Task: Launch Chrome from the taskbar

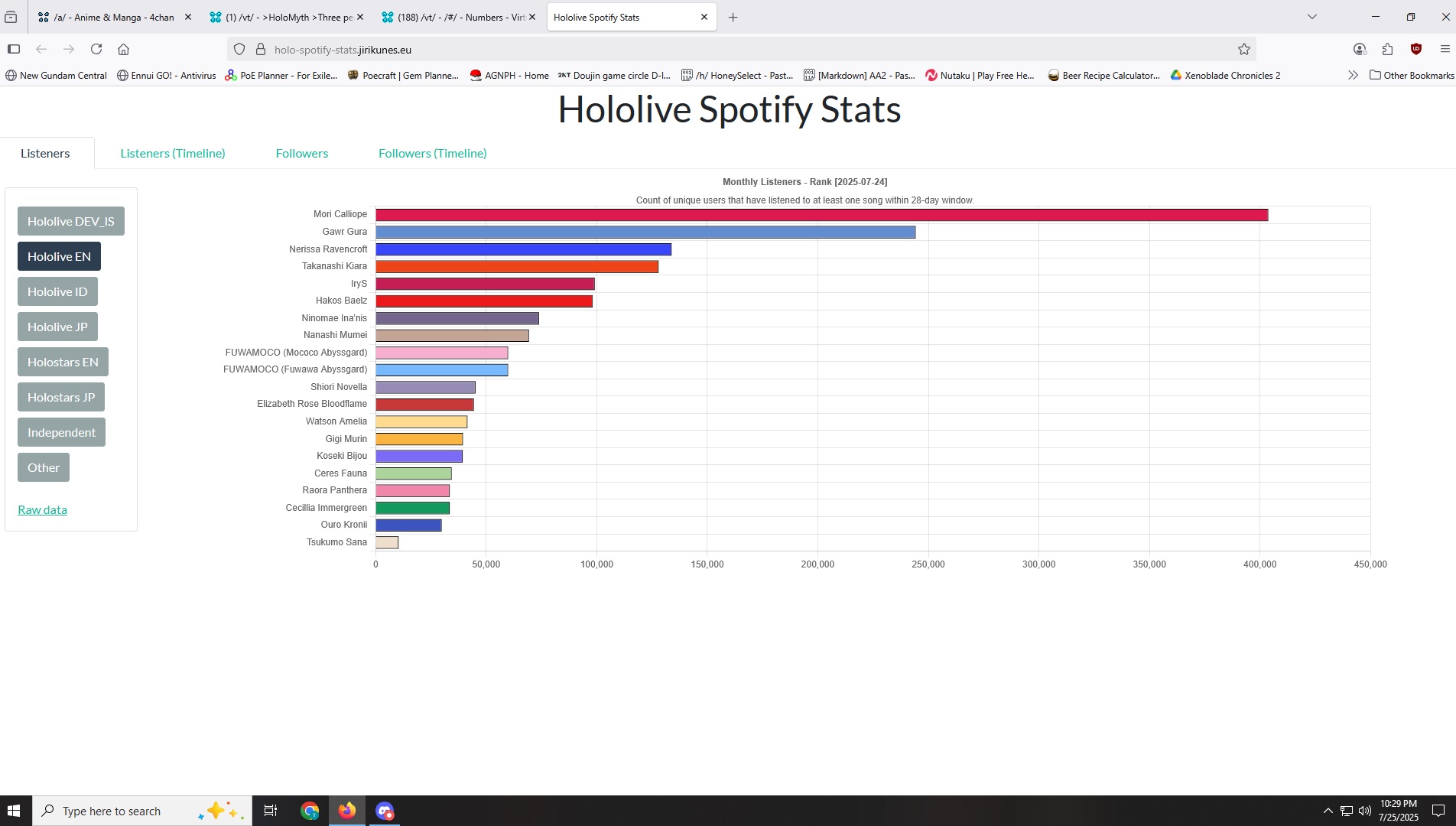Action: pyautogui.click(x=310, y=811)
